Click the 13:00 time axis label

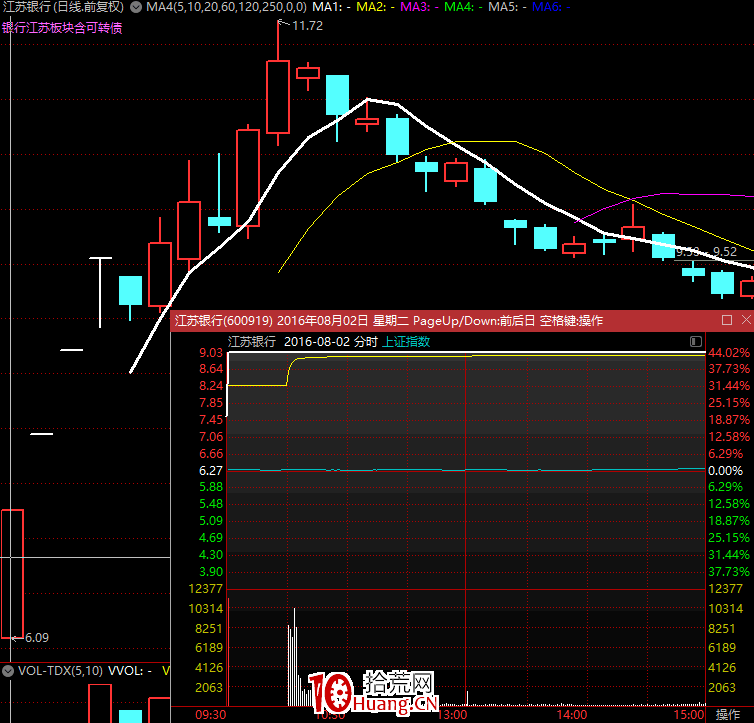(452, 715)
